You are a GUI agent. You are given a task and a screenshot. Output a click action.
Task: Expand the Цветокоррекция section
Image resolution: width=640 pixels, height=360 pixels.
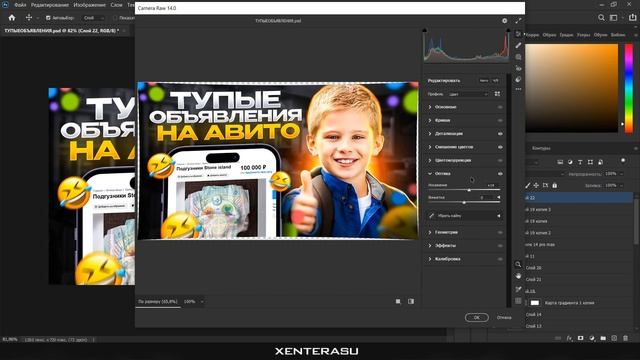point(430,160)
